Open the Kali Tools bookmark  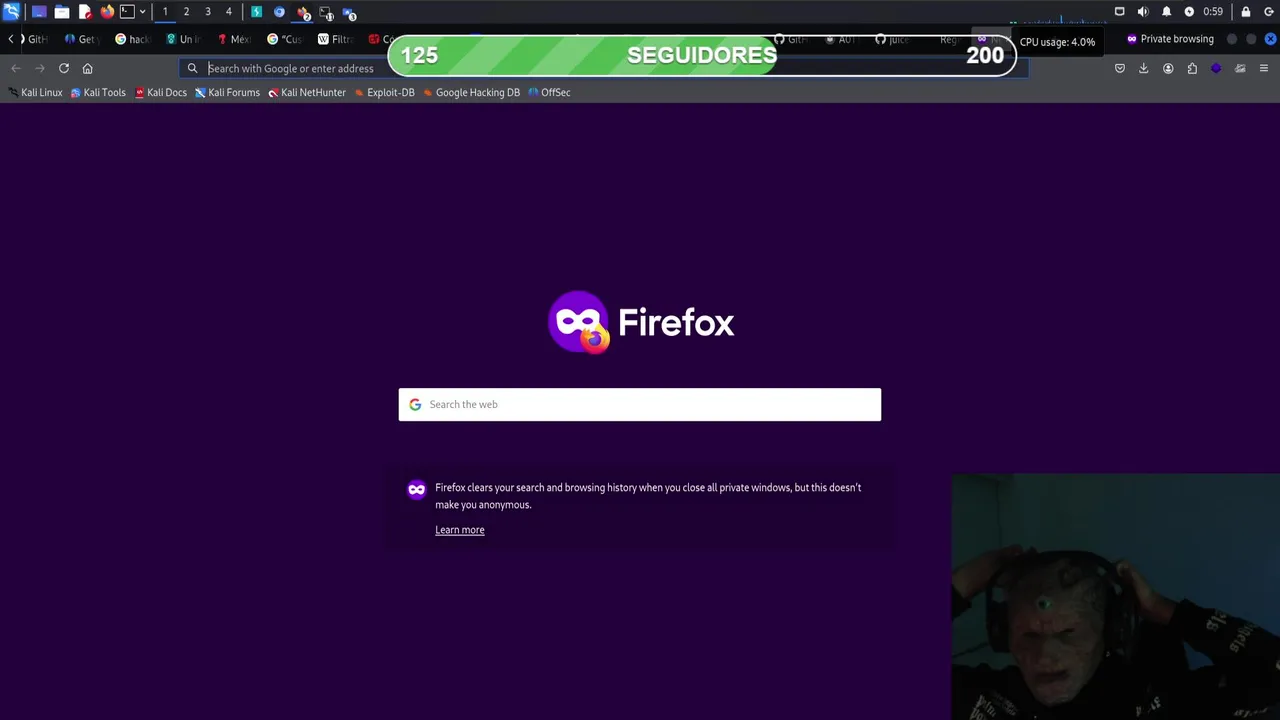98,92
